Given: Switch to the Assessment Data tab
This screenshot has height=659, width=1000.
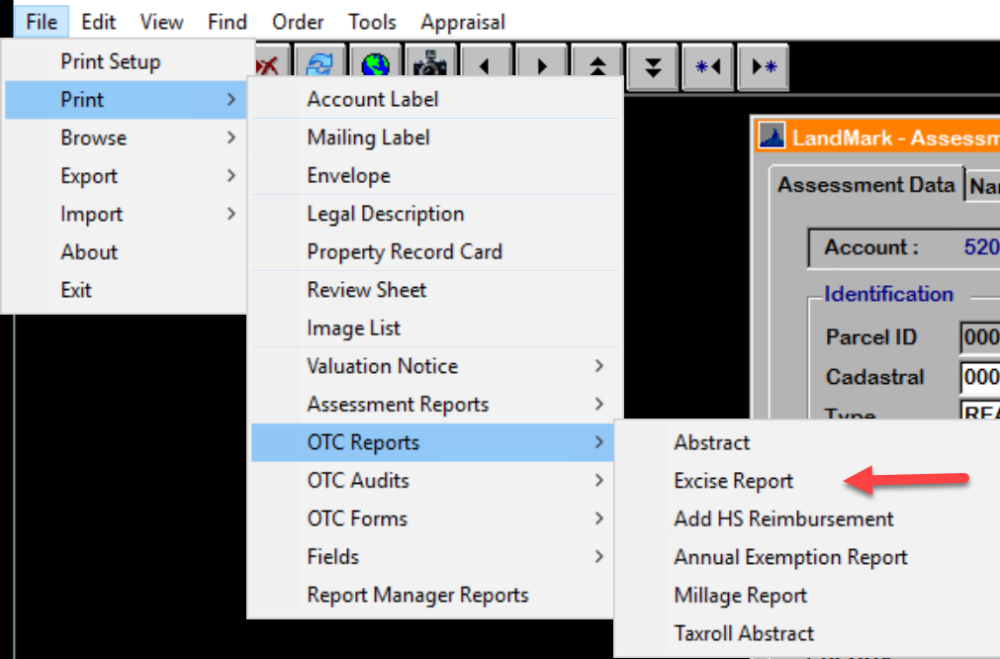Looking at the screenshot, I should click(x=866, y=184).
